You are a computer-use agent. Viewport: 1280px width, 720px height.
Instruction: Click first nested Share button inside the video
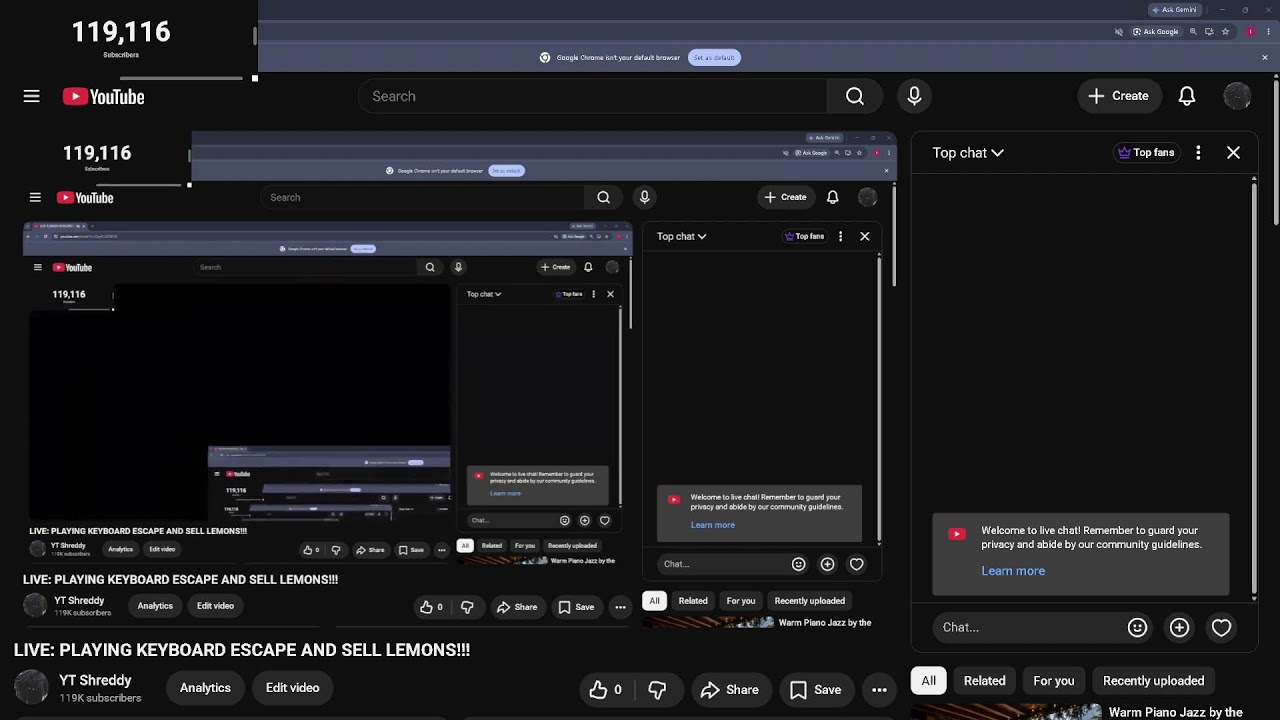tap(517, 607)
